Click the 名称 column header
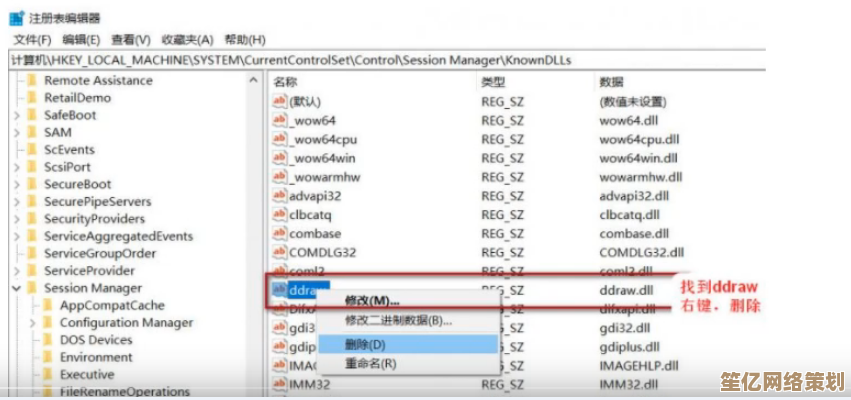This screenshot has width=851, height=400. pyautogui.click(x=285, y=81)
